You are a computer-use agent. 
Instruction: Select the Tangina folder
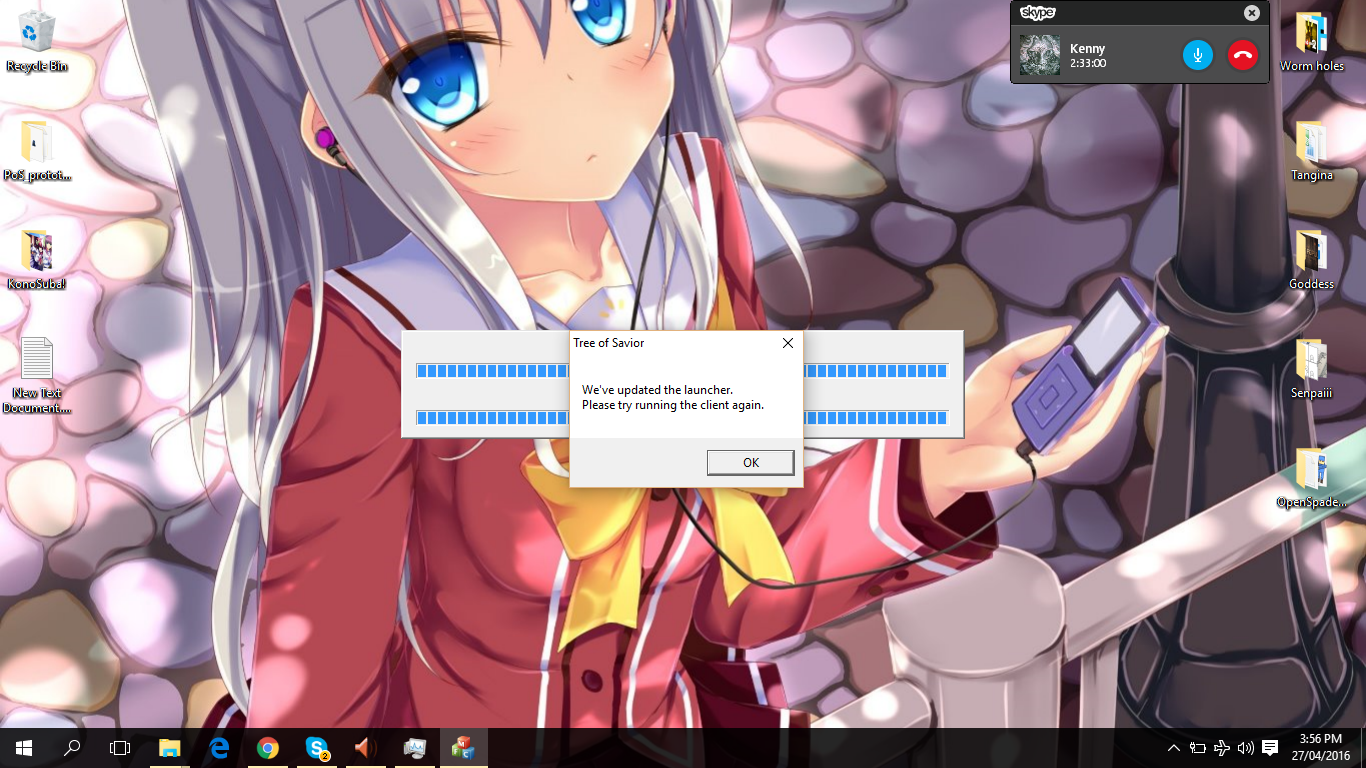click(1312, 150)
